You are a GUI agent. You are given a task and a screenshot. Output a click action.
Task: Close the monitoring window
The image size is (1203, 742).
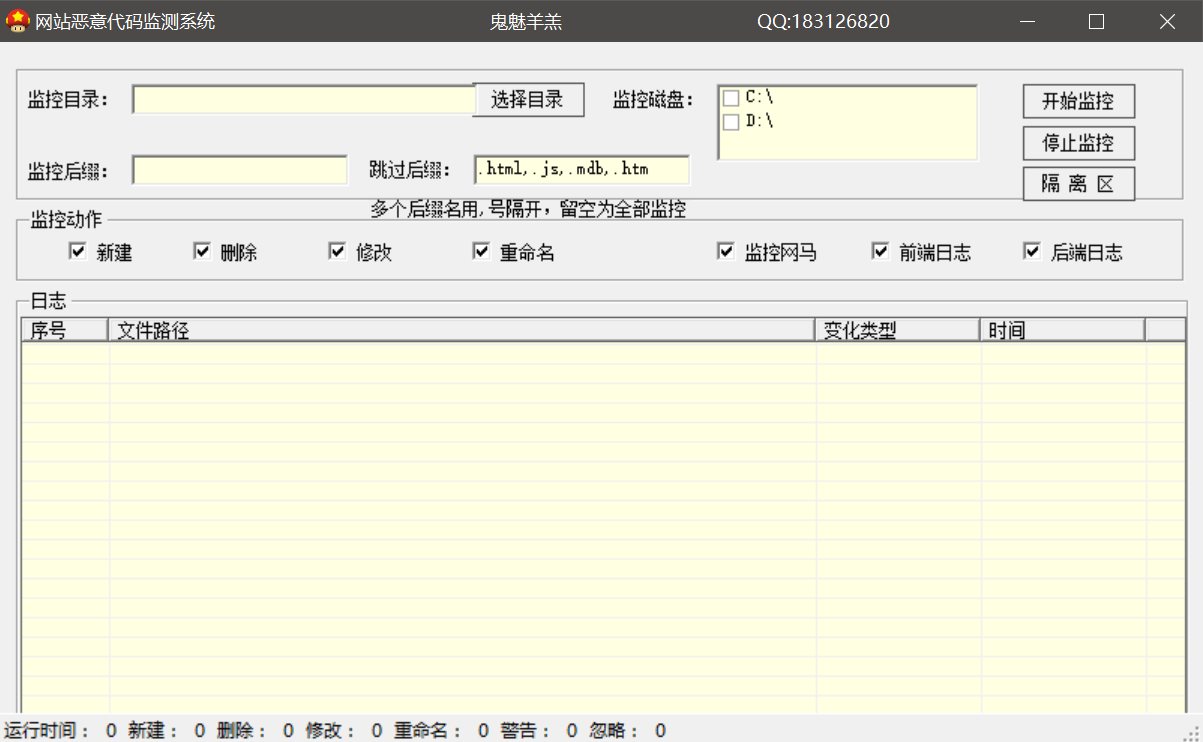pyautogui.click(x=1167, y=21)
